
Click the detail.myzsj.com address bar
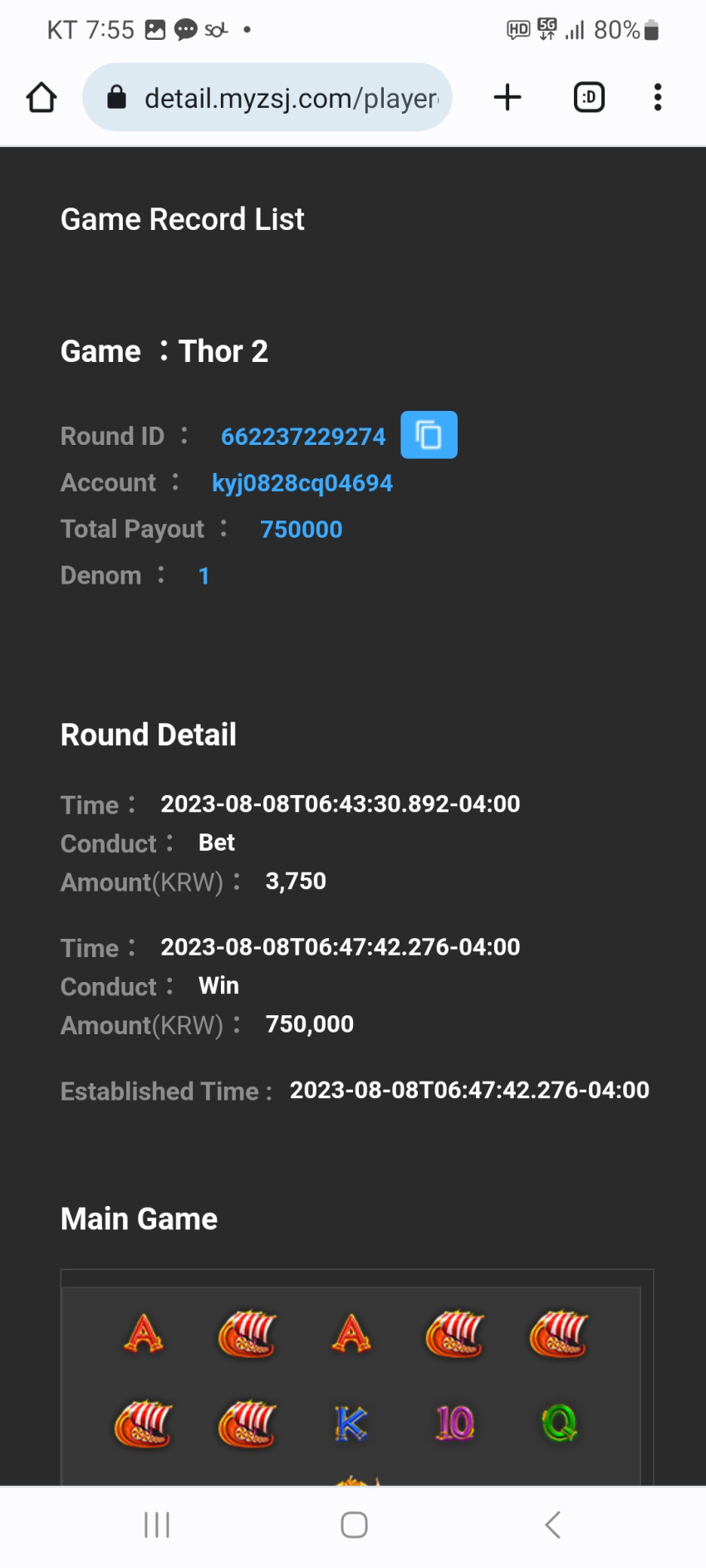tap(267, 97)
